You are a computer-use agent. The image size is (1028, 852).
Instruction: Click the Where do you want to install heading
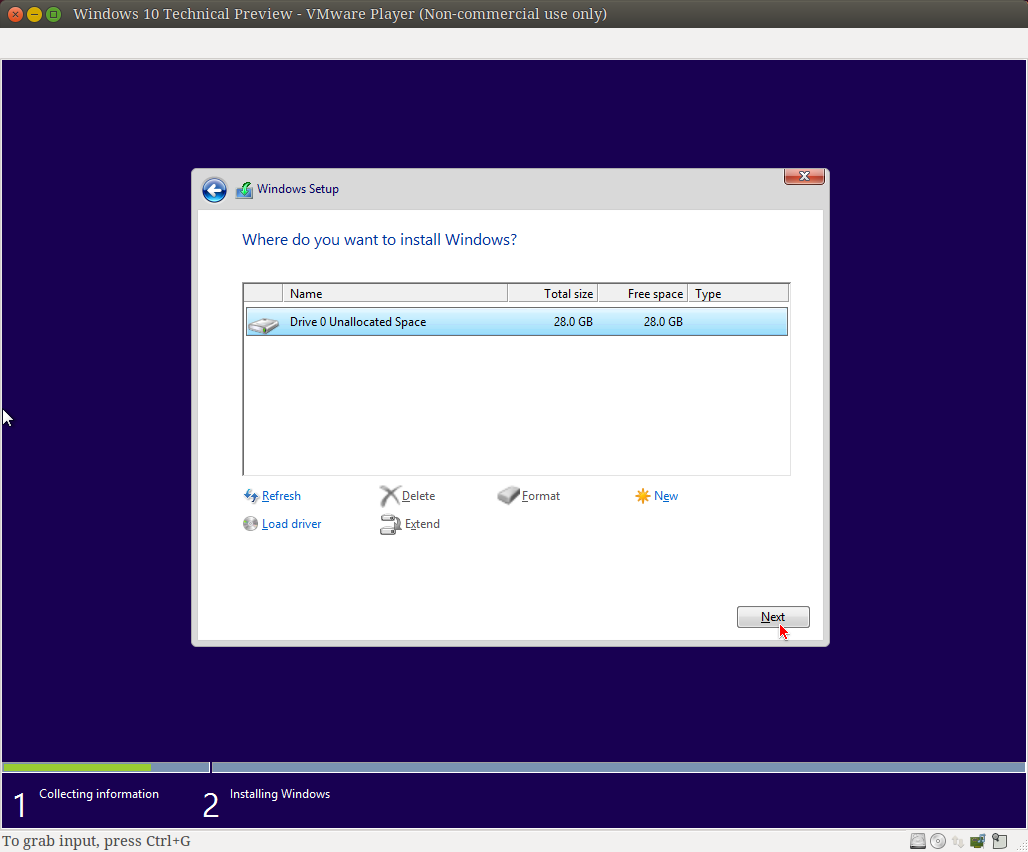[x=380, y=240]
